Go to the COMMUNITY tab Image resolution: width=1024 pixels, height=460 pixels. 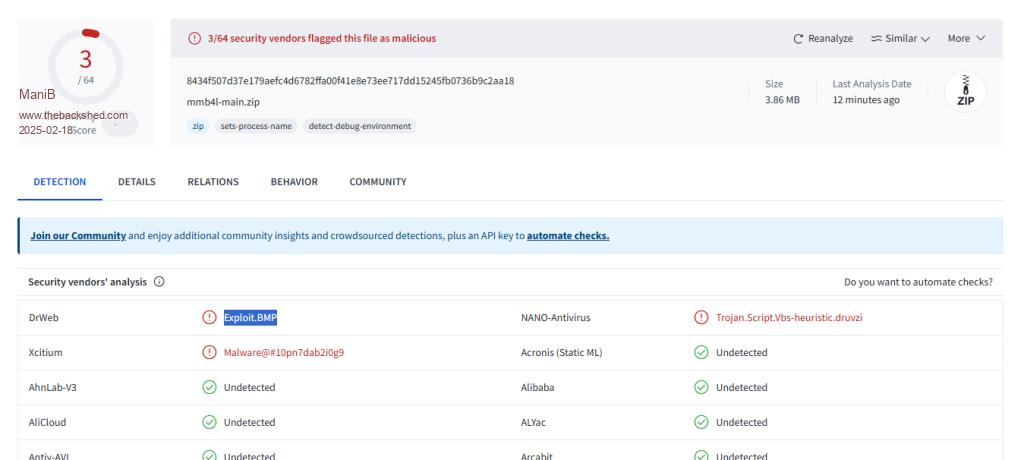[x=378, y=182]
